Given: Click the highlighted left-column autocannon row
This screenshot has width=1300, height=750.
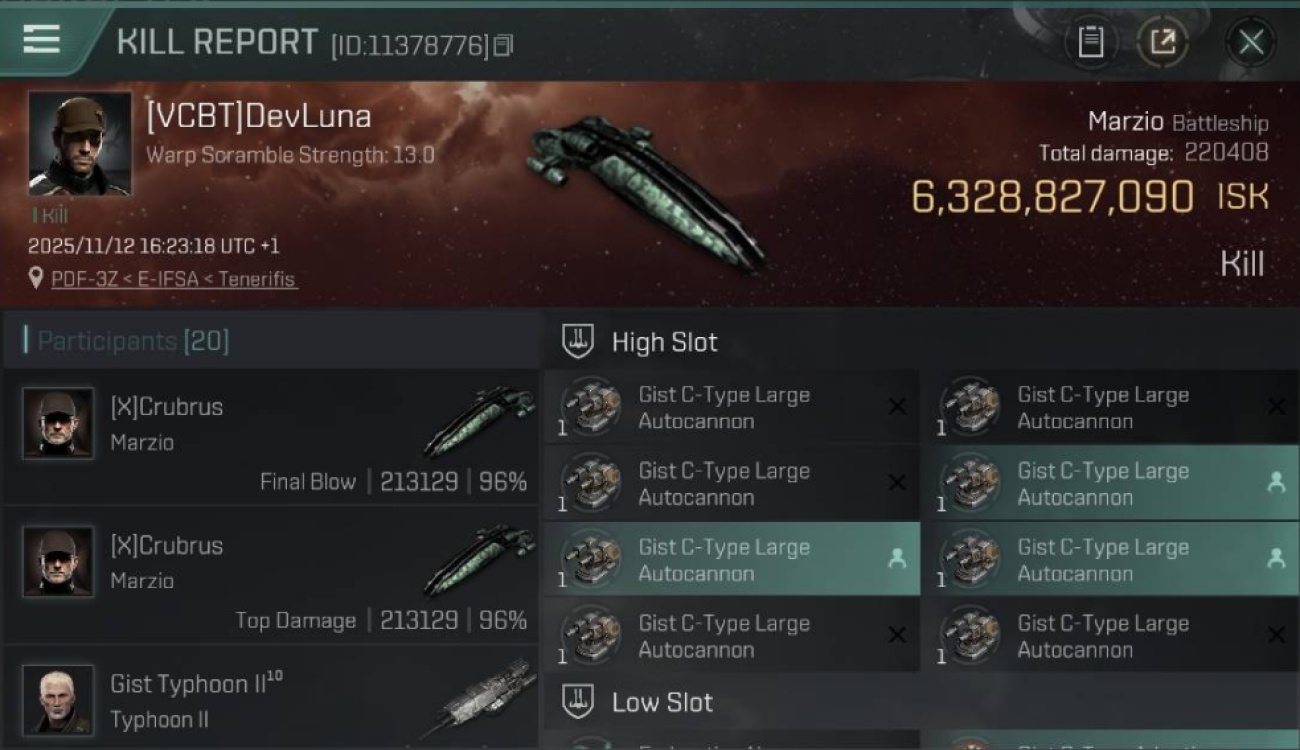Looking at the screenshot, I should coord(730,560).
